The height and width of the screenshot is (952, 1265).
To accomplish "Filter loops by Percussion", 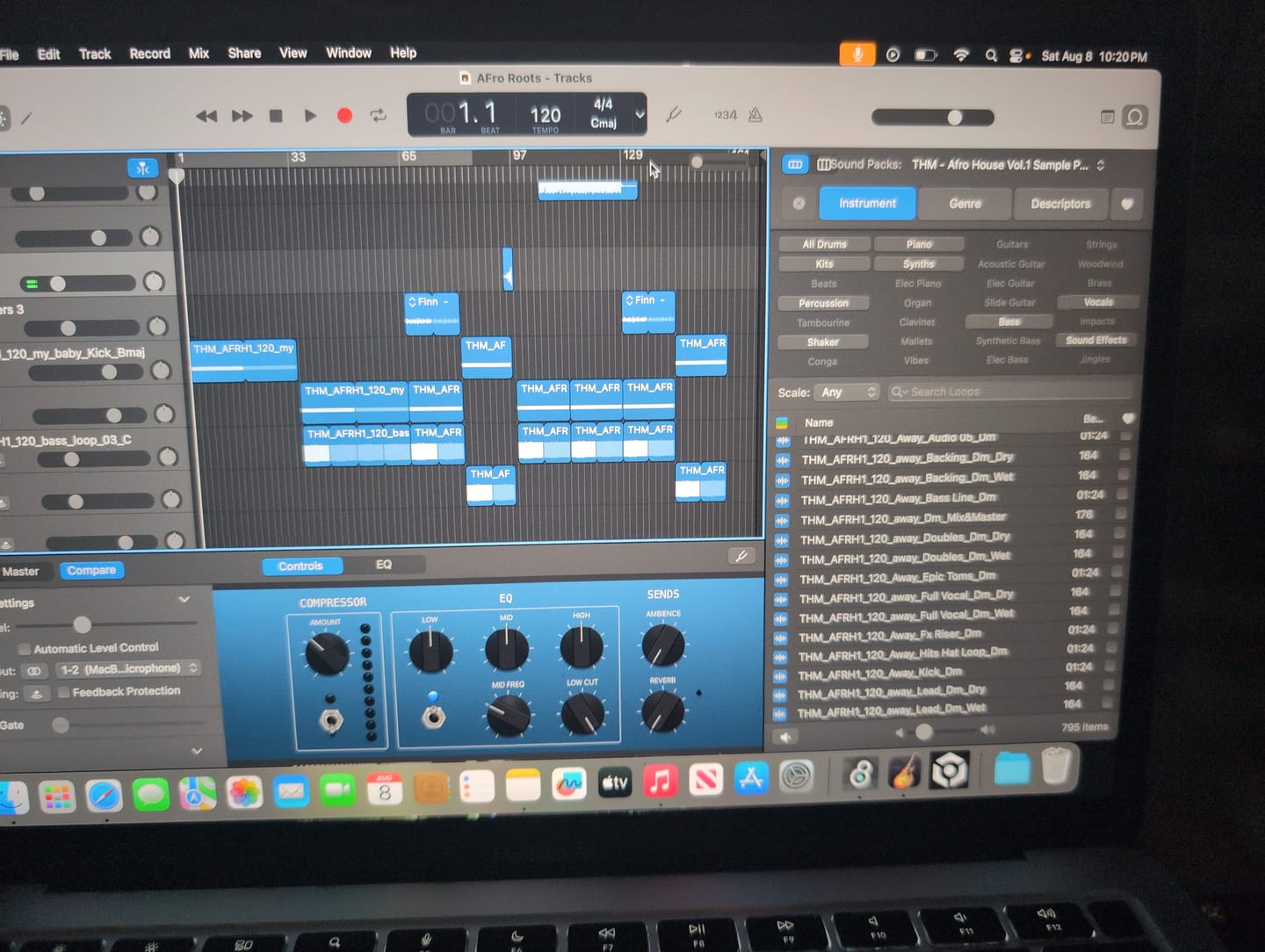I will coord(823,303).
